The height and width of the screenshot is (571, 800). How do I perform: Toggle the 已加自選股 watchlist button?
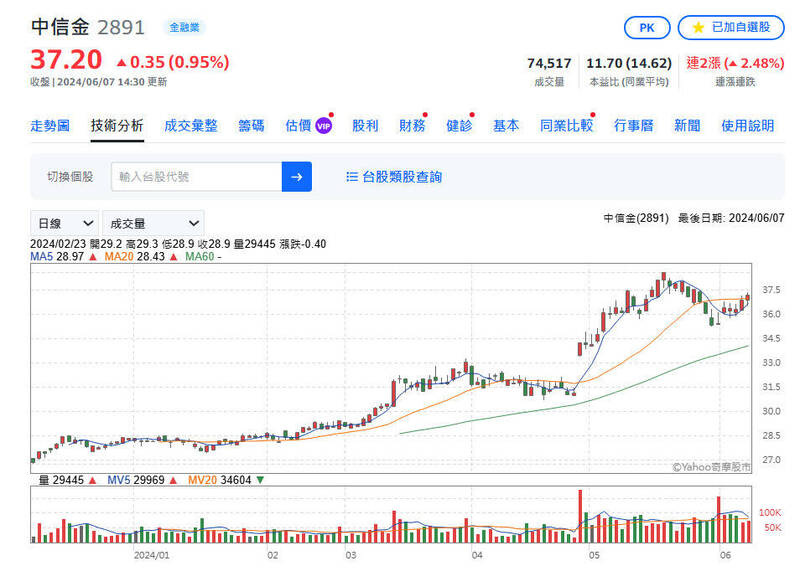click(731, 28)
